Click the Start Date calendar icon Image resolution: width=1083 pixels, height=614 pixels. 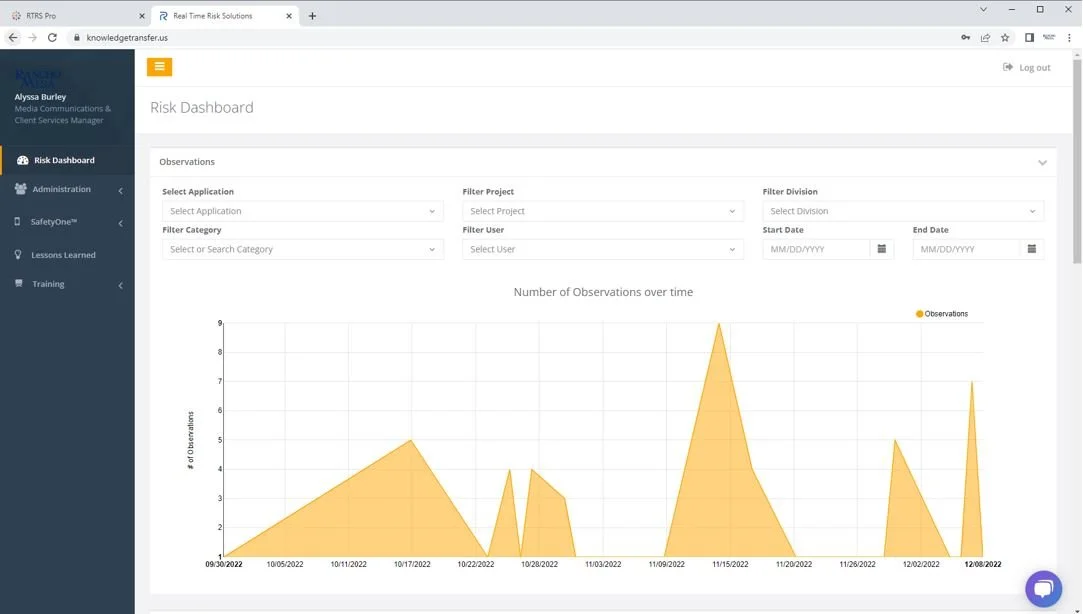[x=881, y=249]
